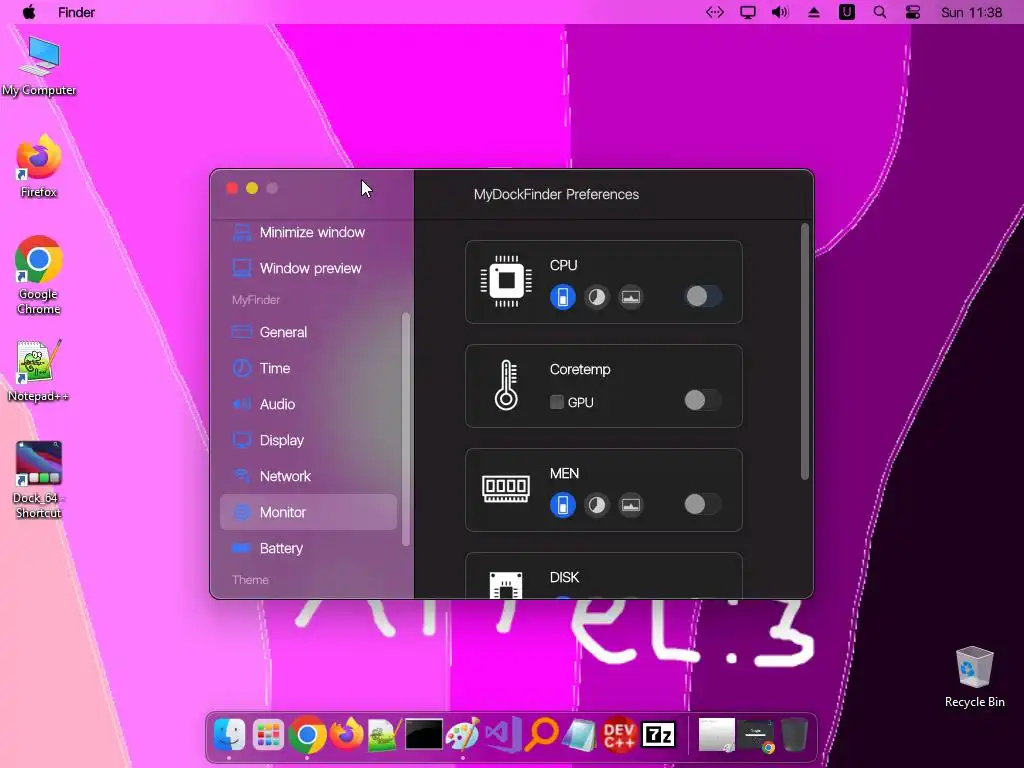
Task: Select Google Chrome desktop shortcut
Action: pyautogui.click(x=39, y=275)
